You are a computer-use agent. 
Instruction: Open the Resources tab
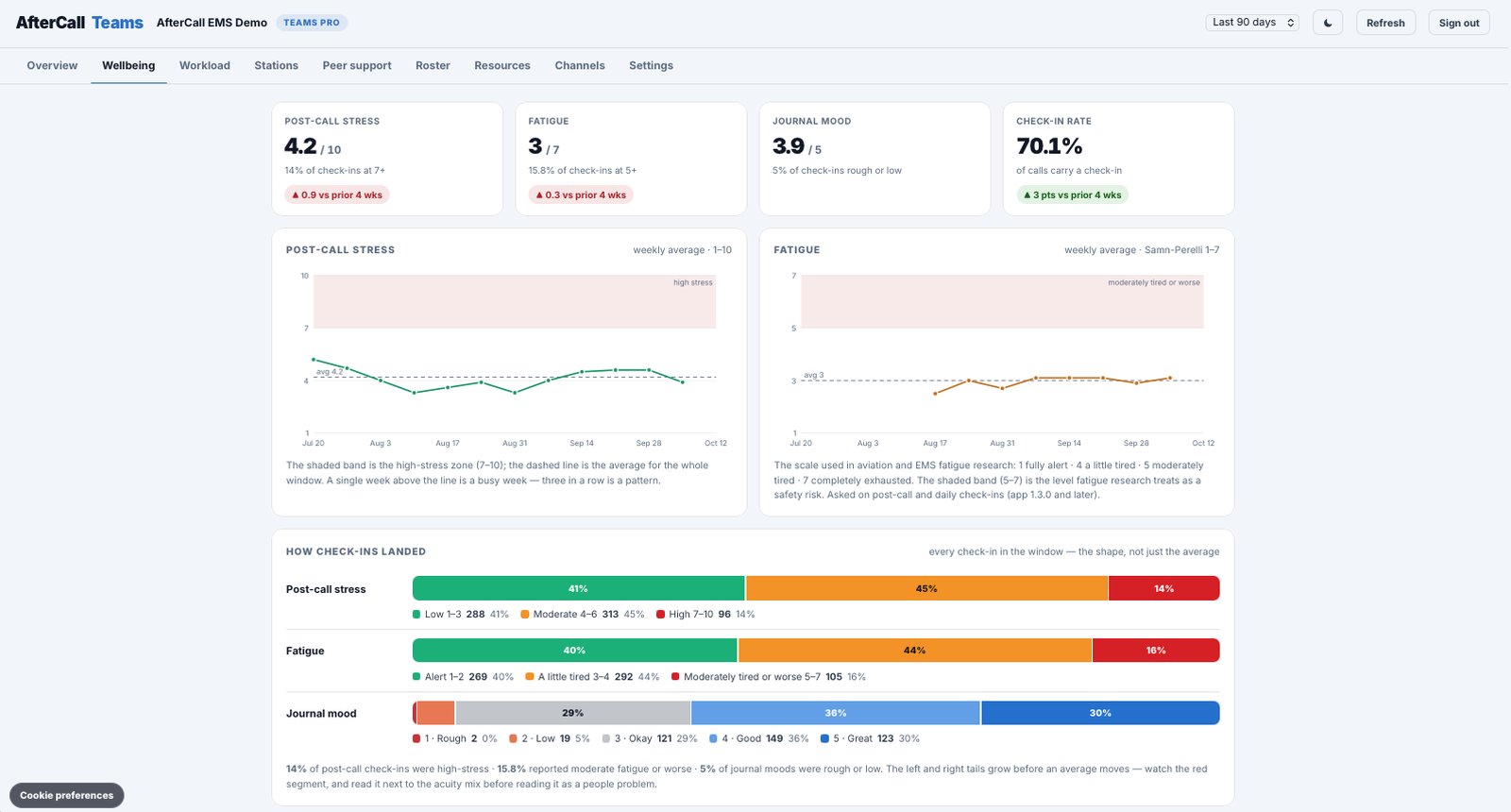502,65
